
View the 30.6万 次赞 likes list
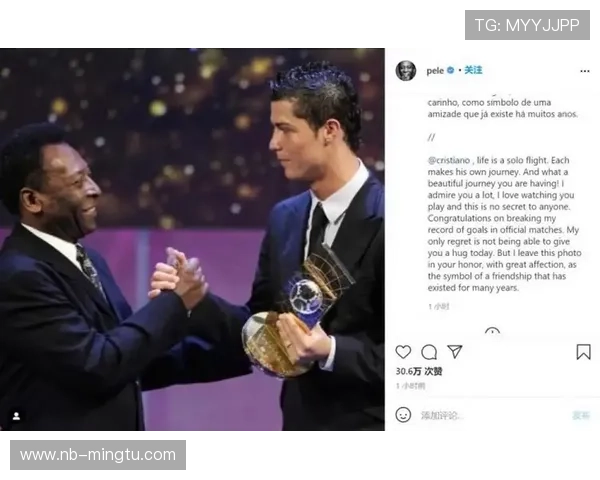tap(419, 371)
